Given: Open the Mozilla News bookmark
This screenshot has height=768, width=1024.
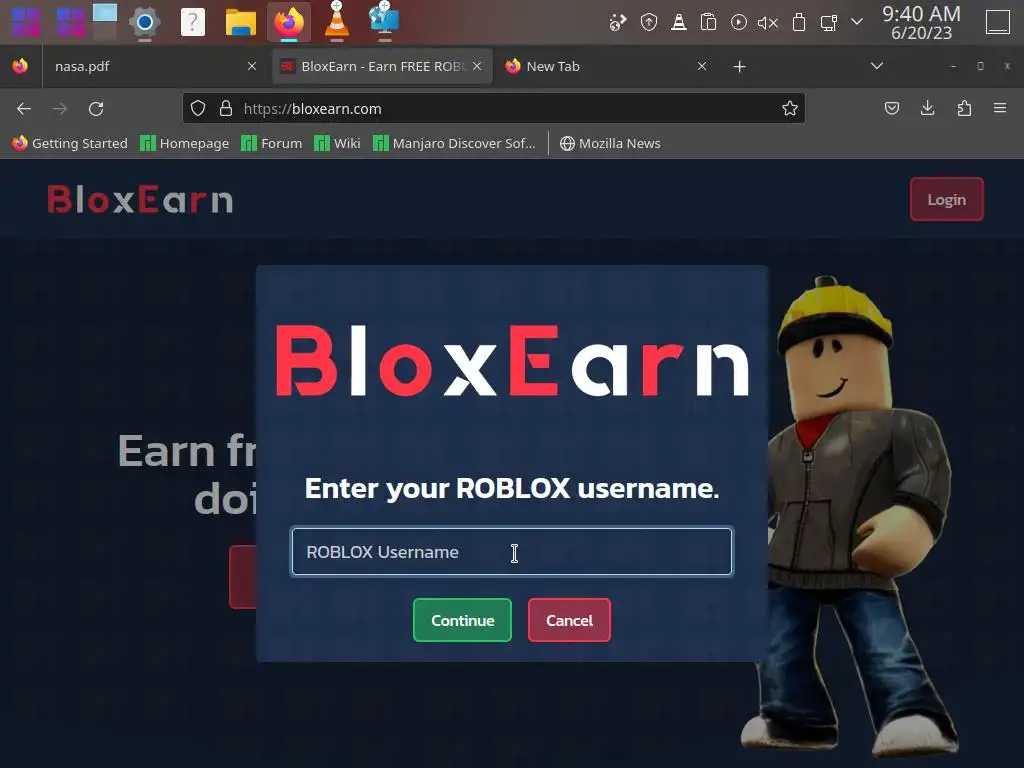Looking at the screenshot, I should [x=610, y=143].
